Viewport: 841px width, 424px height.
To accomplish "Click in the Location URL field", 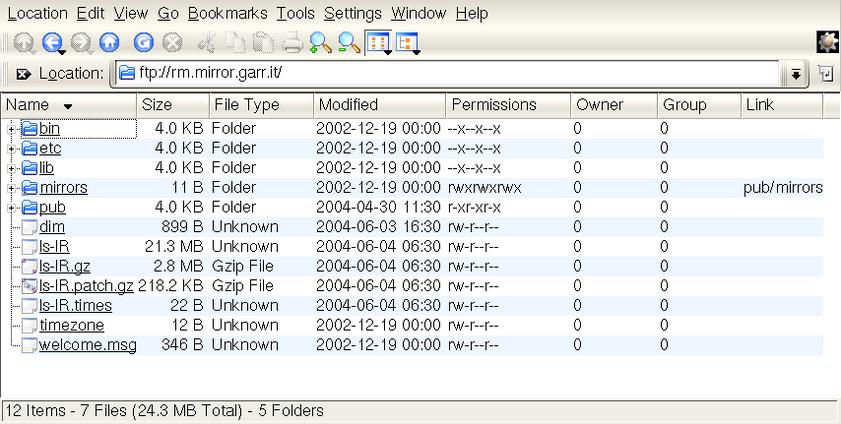I will pos(450,74).
